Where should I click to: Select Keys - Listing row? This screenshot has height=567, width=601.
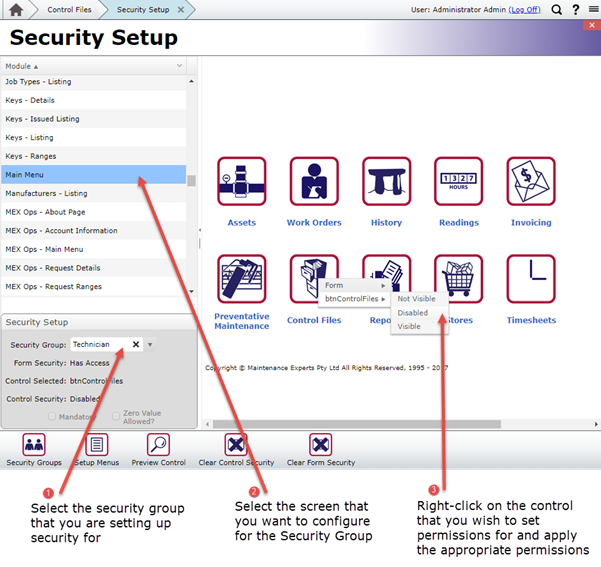coord(94,137)
